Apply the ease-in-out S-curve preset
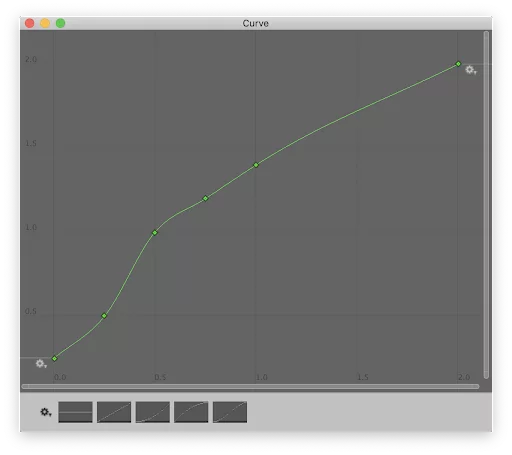Image resolution: width=512 pixels, height=455 pixels. 230,412
